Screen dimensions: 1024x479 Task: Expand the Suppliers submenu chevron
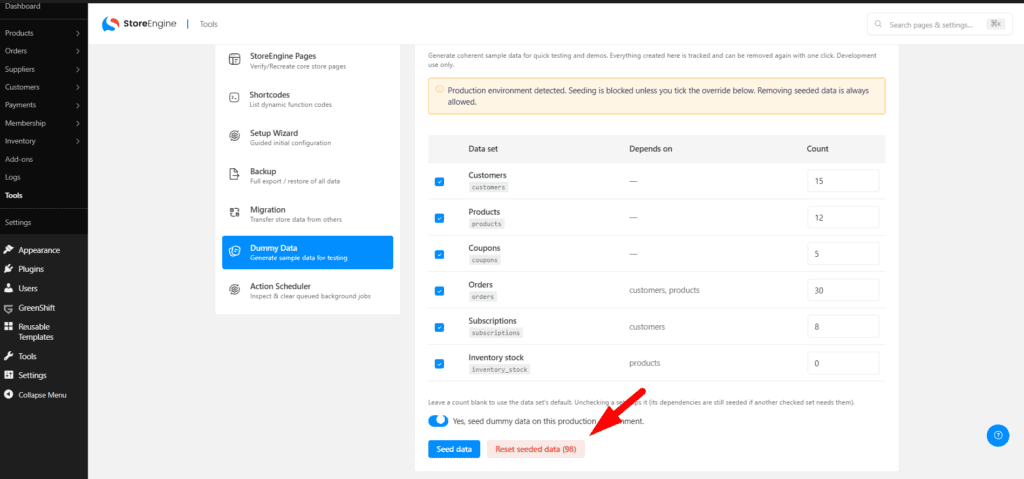click(78, 69)
